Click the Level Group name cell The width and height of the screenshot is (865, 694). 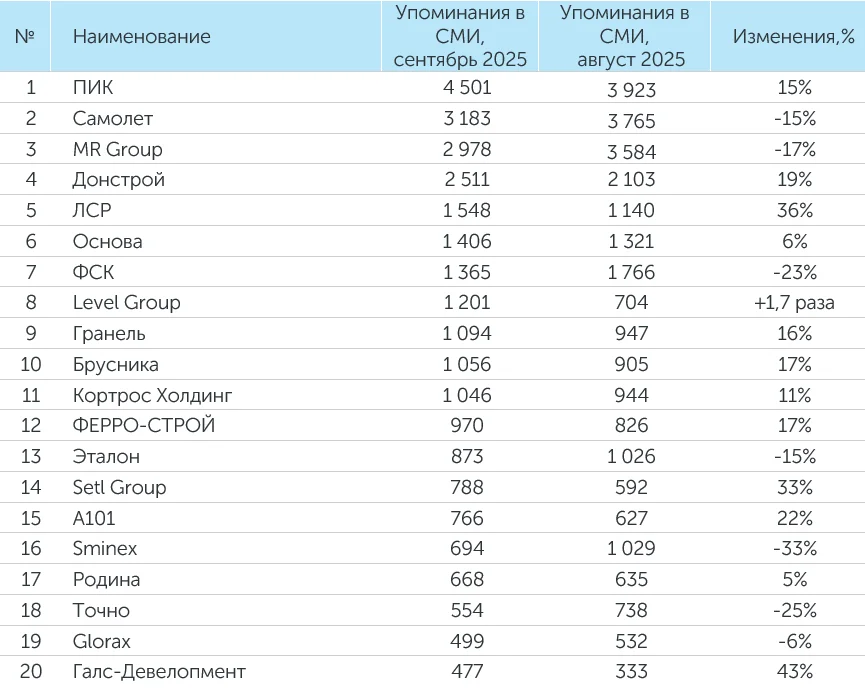pyautogui.click(x=126, y=303)
